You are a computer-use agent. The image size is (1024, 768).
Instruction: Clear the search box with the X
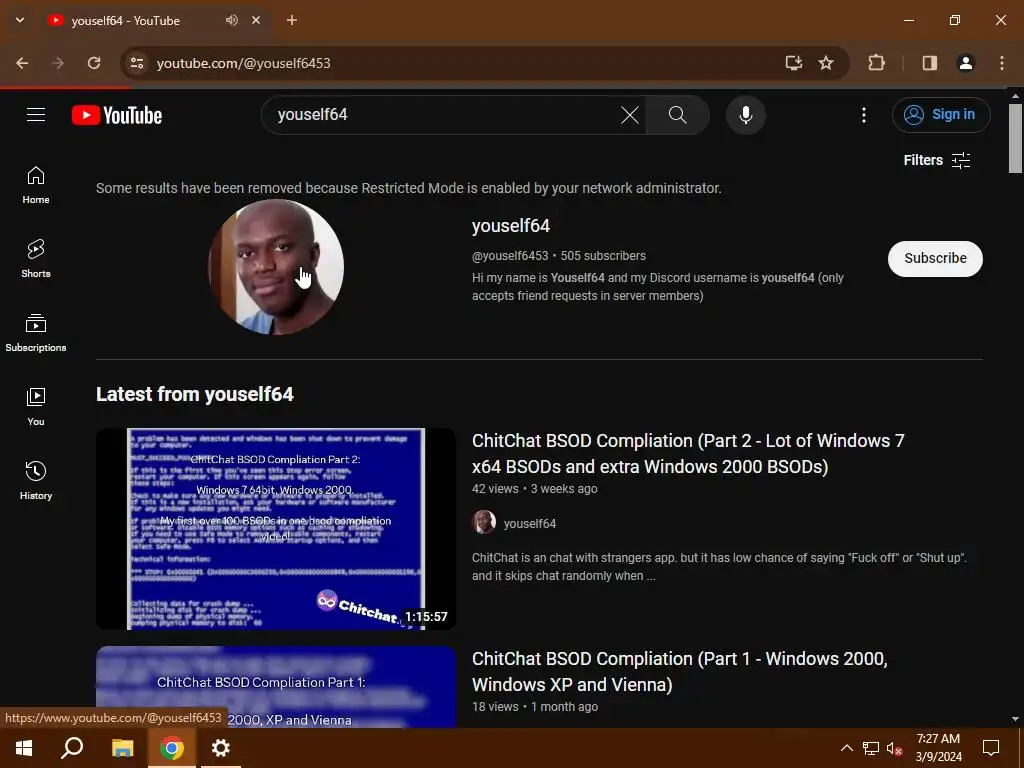coord(630,115)
